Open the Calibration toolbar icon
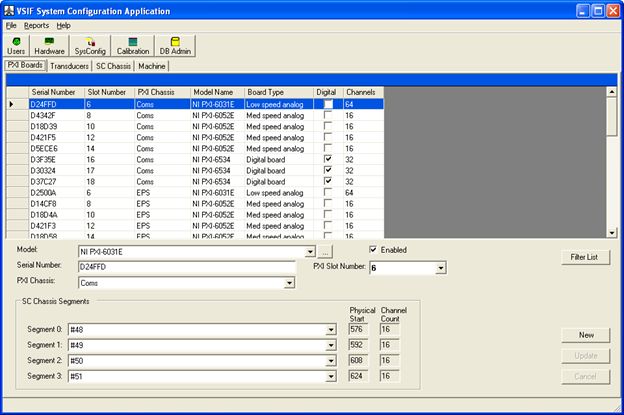 point(133,46)
